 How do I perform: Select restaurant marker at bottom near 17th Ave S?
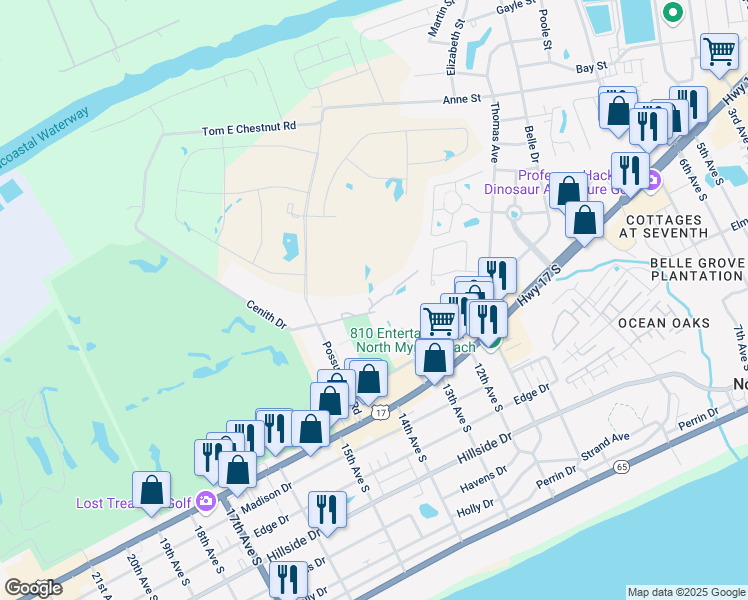point(288,579)
